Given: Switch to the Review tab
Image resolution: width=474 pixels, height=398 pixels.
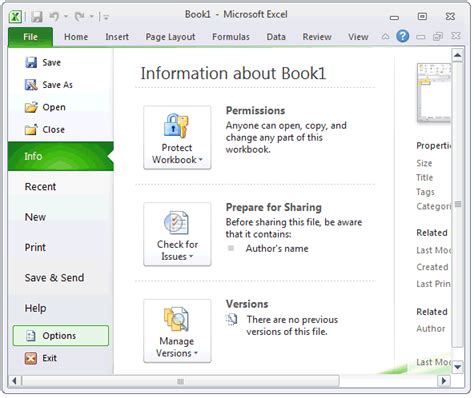Looking at the screenshot, I should click(x=317, y=37).
